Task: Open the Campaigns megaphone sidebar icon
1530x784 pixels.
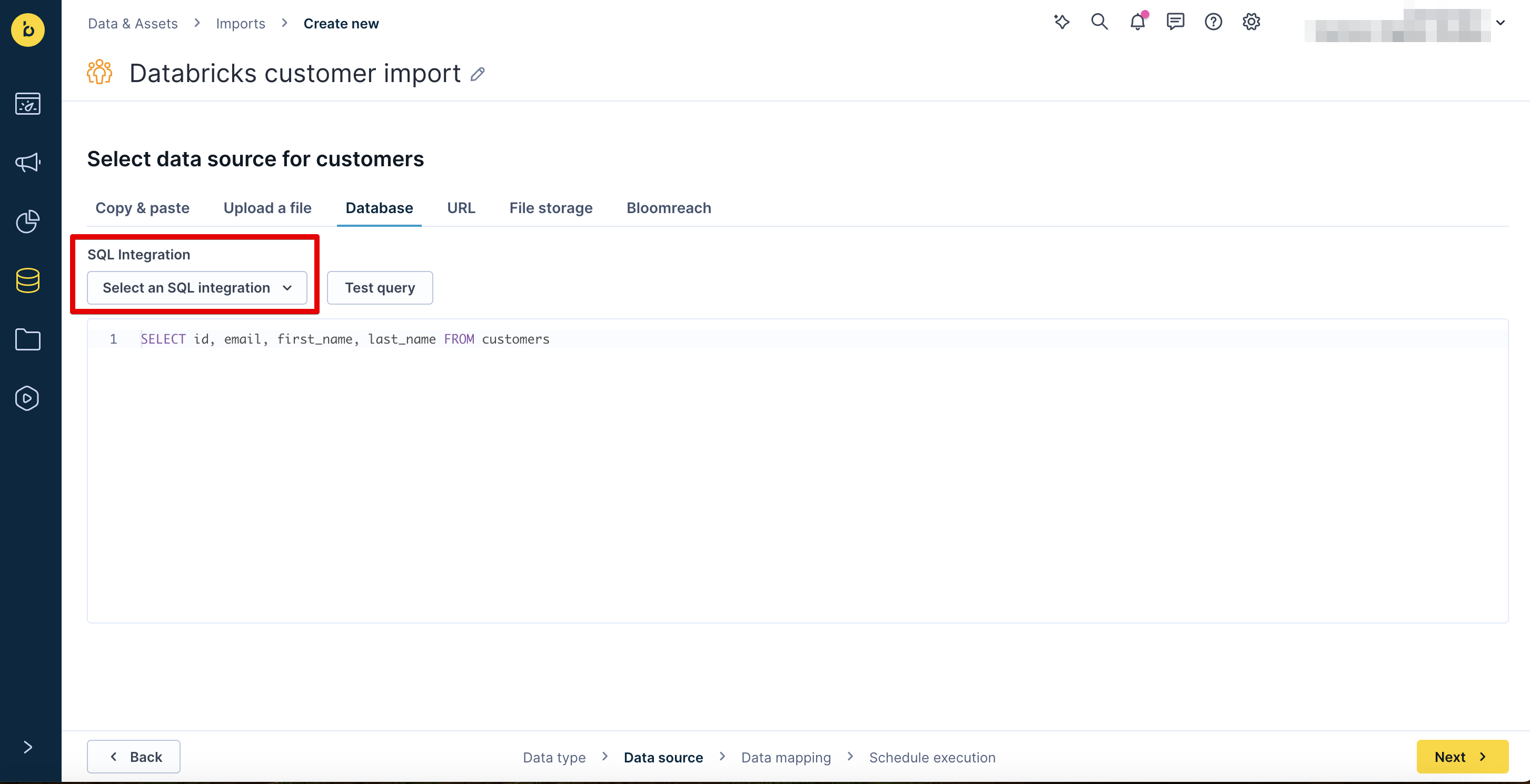Action: pyautogui.click(x=28, y=162)
